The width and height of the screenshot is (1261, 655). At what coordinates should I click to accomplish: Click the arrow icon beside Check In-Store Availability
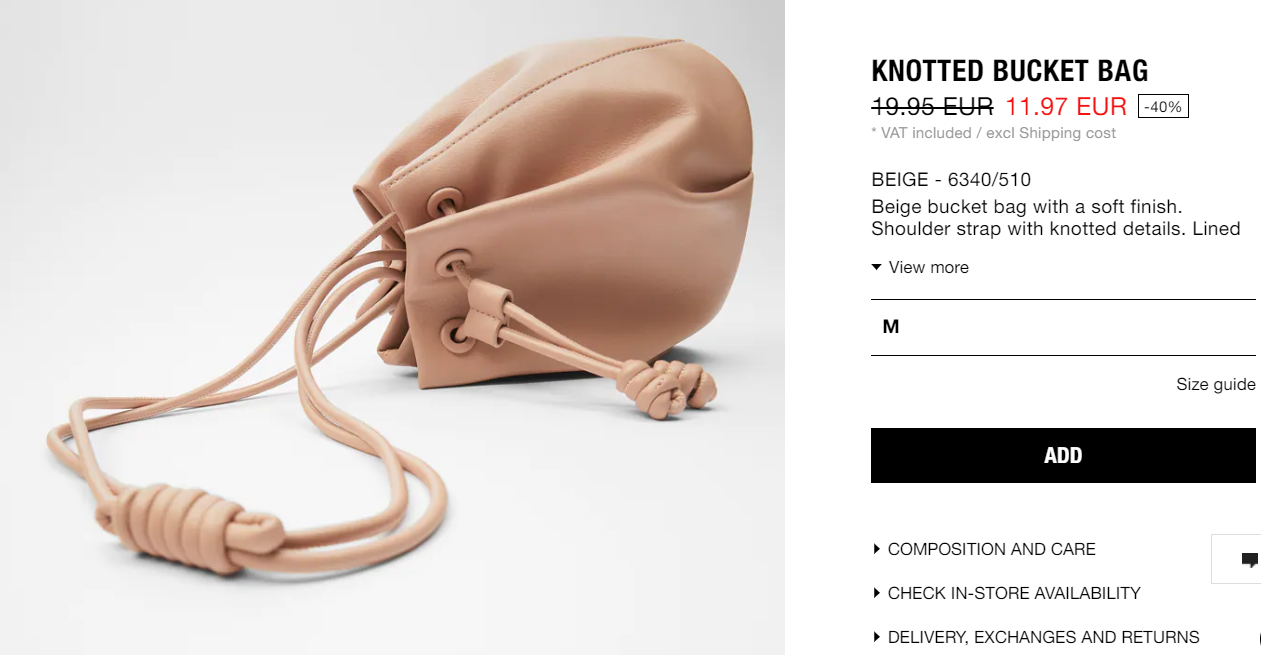[876, 593]
